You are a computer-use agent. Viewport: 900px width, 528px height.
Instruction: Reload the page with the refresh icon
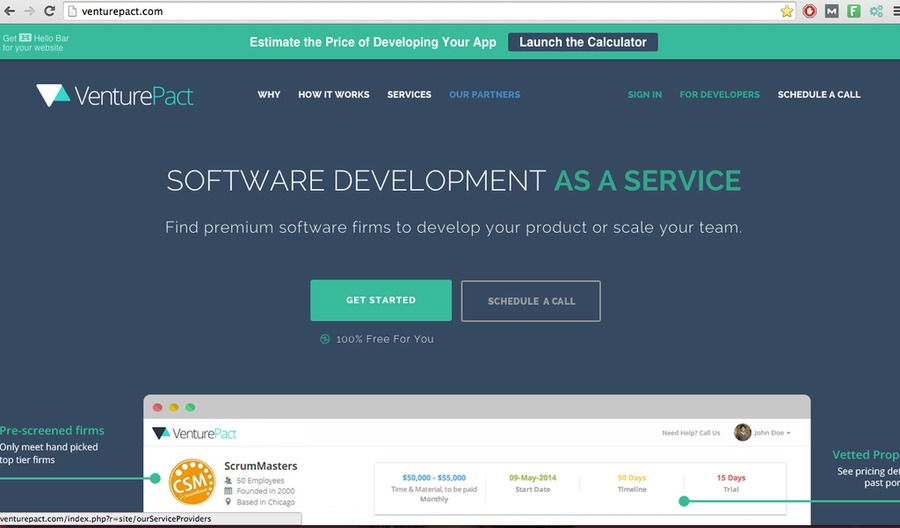pos(49,11)
